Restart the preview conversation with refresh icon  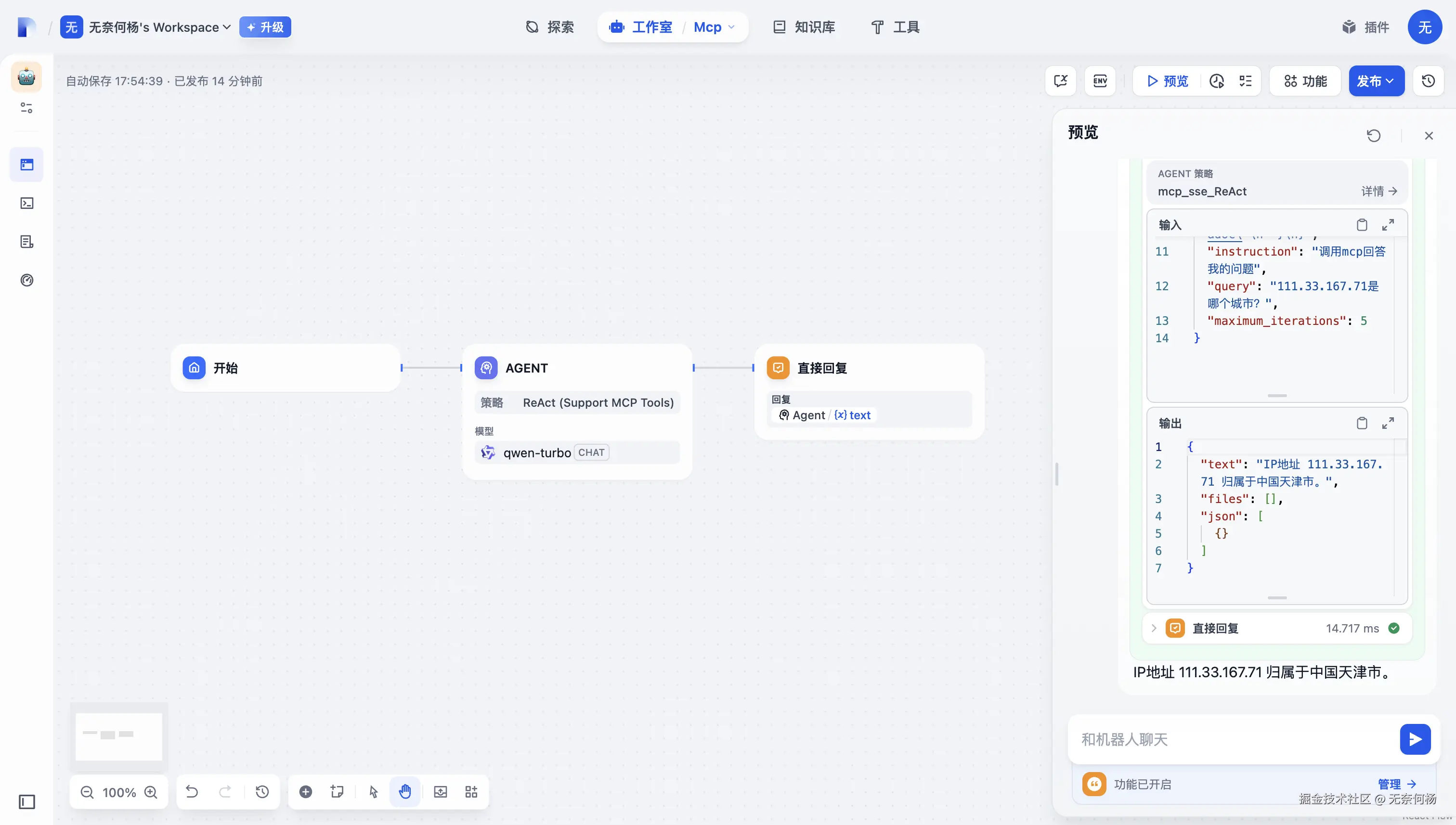point(1373,135)
